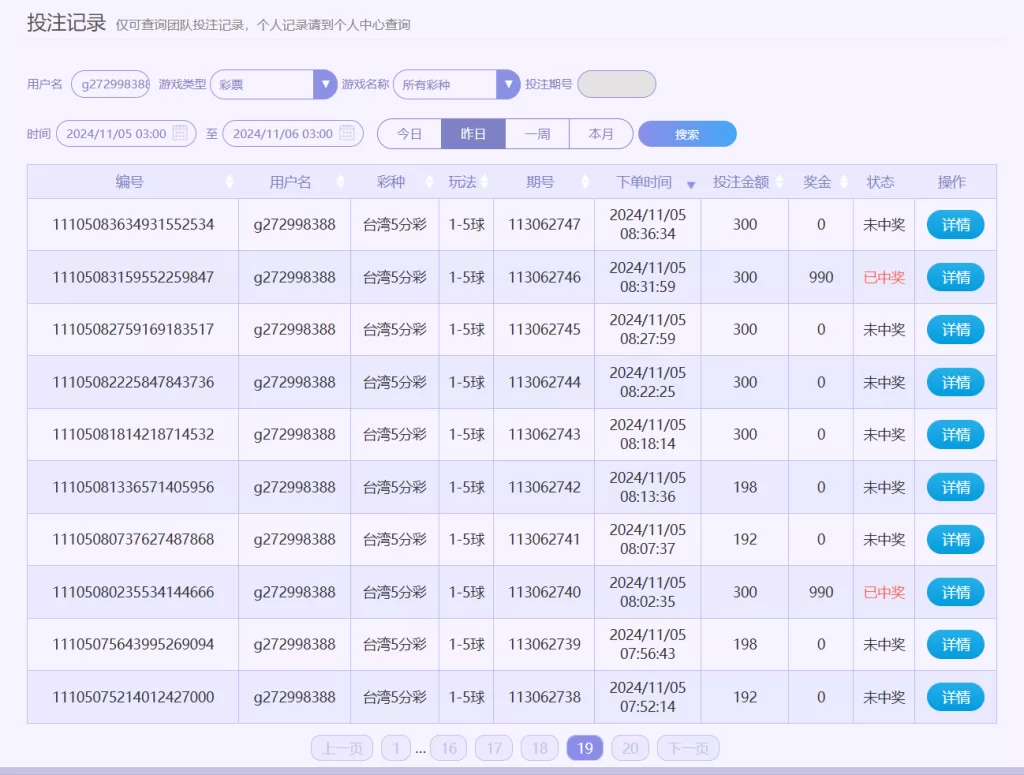Select the 昨日 time range tab
Viewport: 1024px width, 775px height.
pyautogui.click(x=473, y=134)
